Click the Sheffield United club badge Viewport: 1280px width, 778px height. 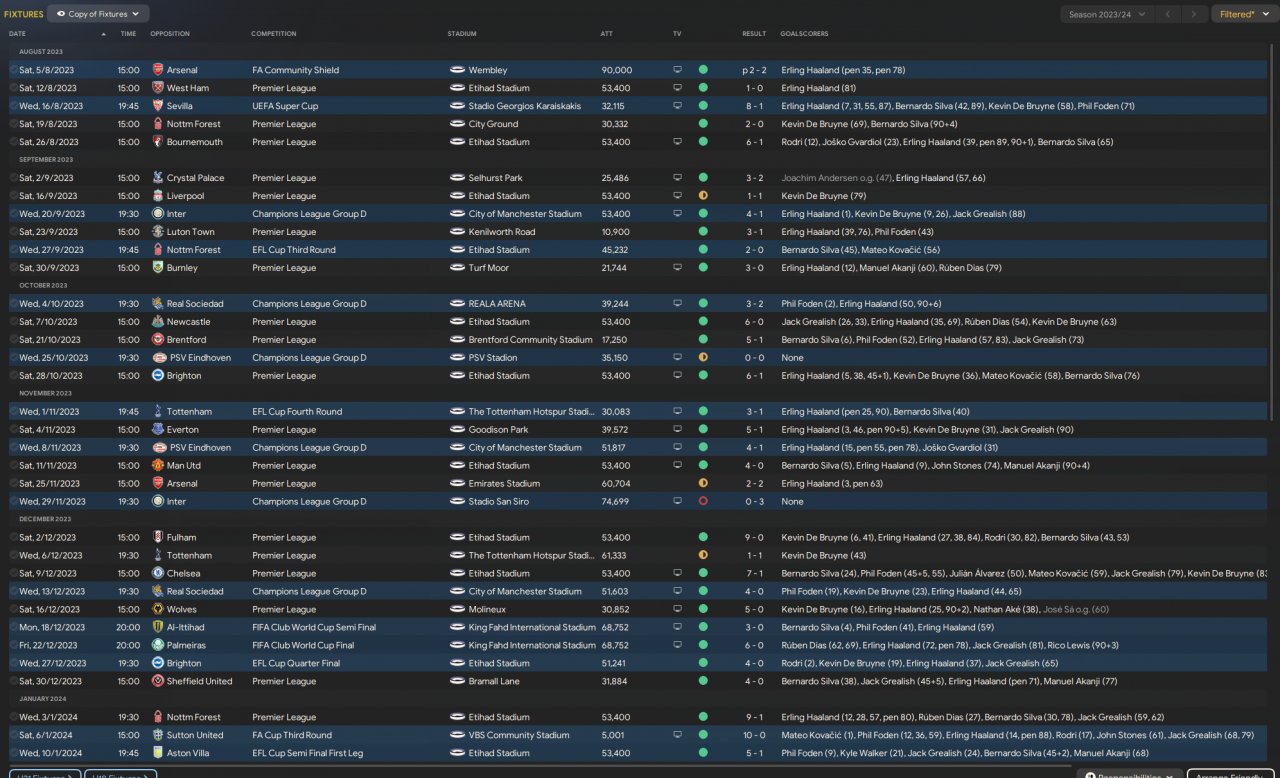pyautogui.click(x=157, y=682)
